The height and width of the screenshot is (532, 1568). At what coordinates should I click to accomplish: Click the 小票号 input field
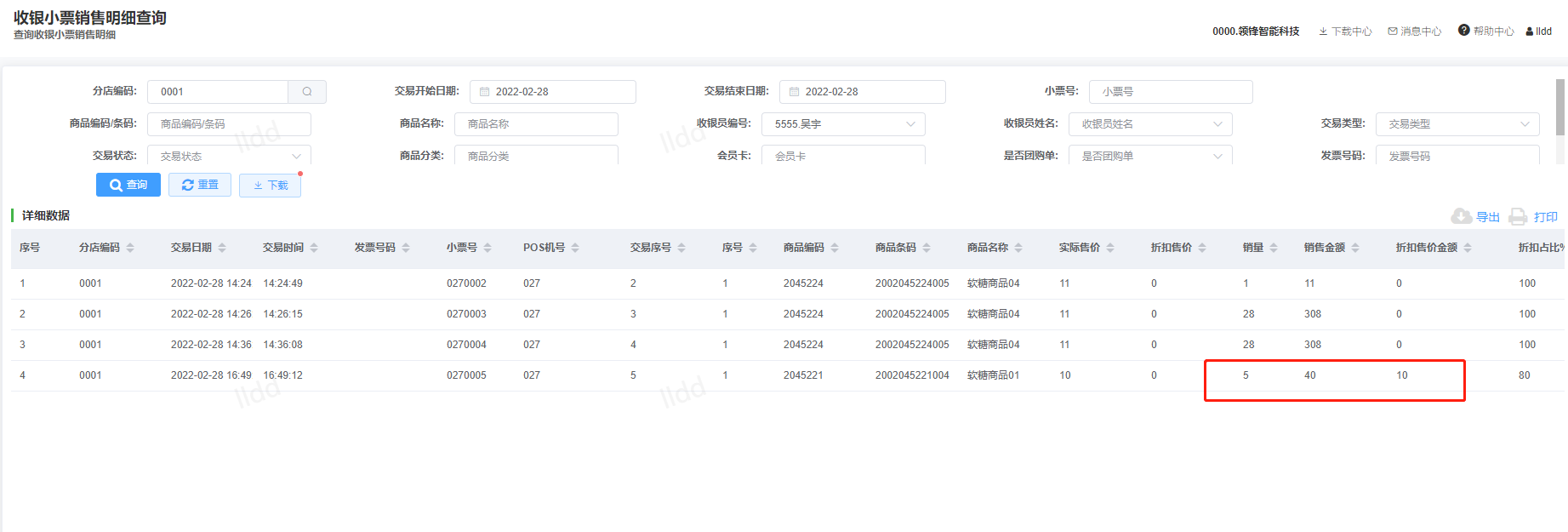[1170, 92]
